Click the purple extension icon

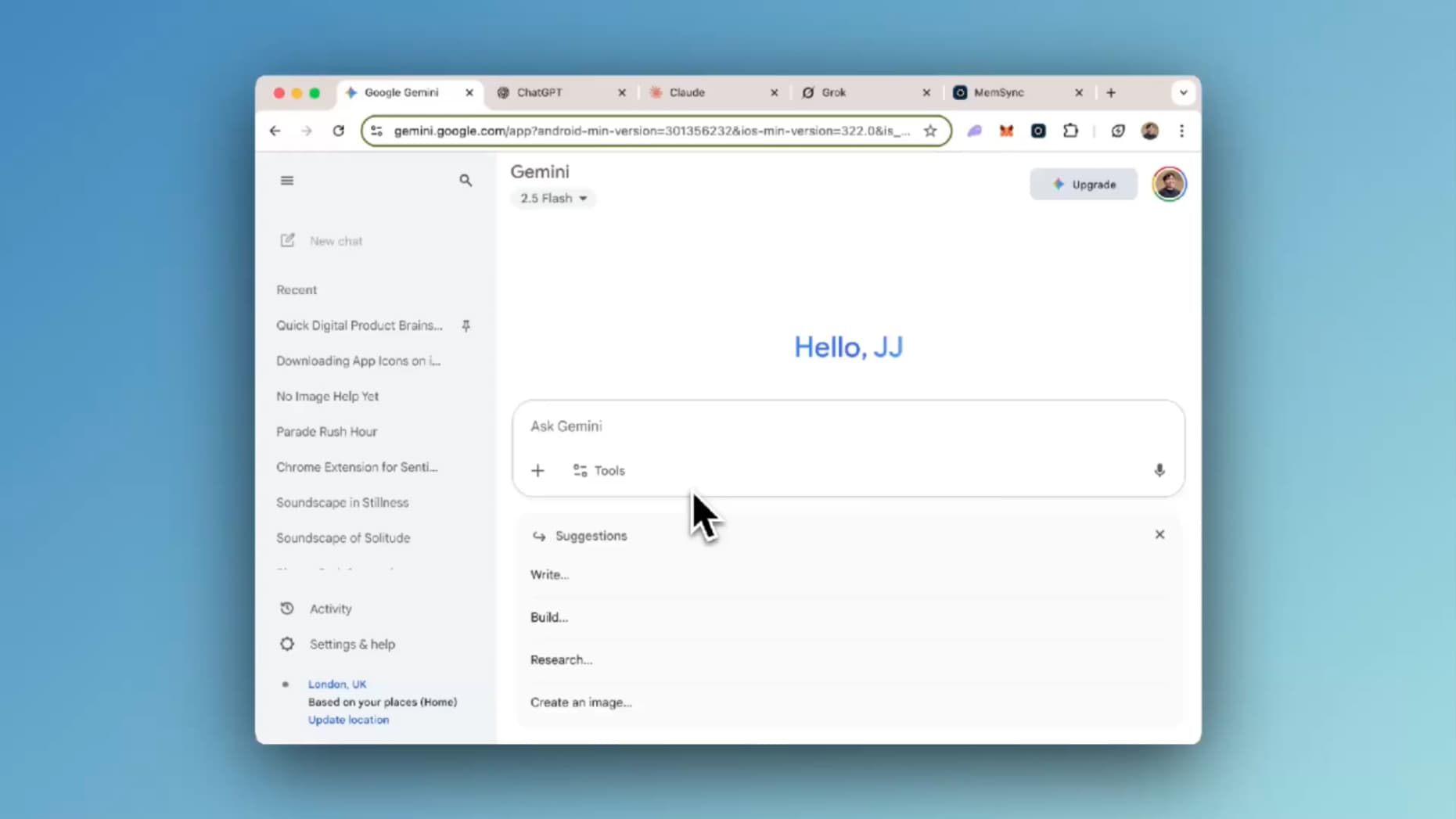(x=974, y=131)
